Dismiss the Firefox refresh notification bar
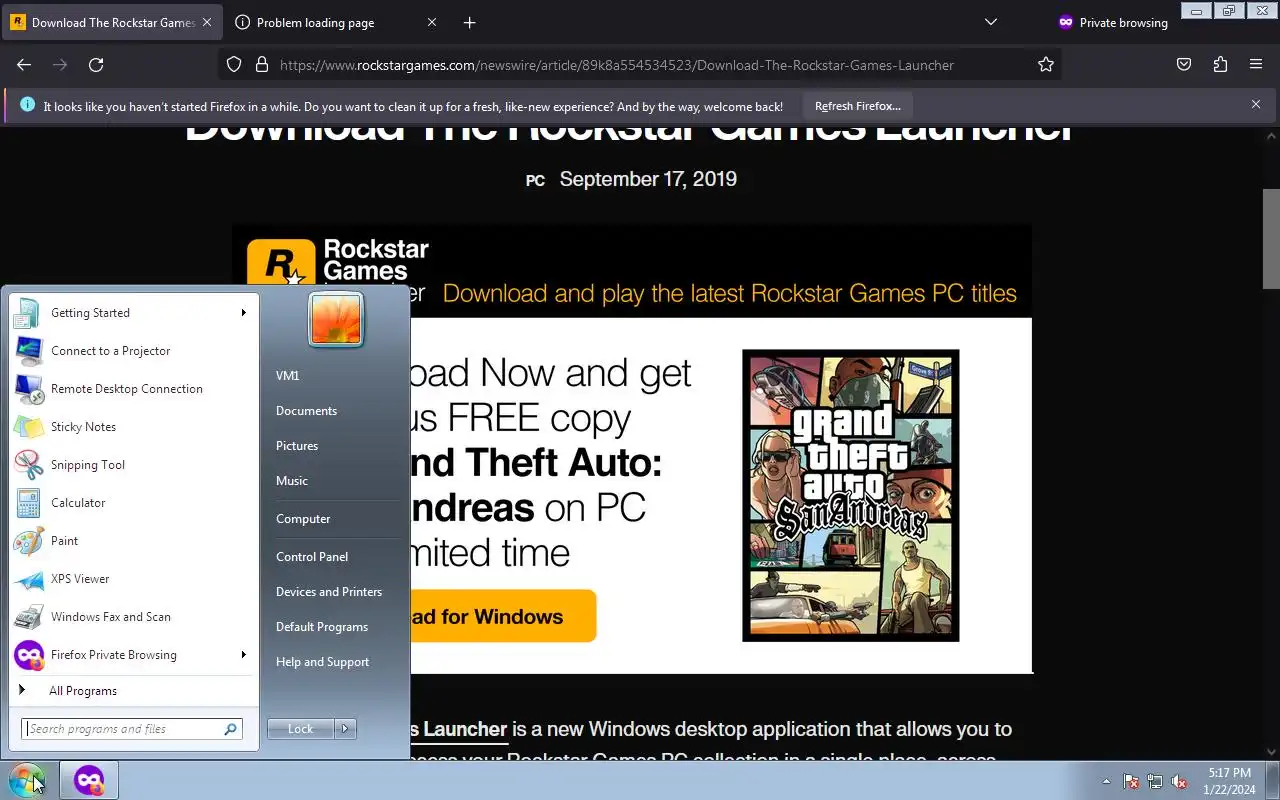 tap(1256, 104)
